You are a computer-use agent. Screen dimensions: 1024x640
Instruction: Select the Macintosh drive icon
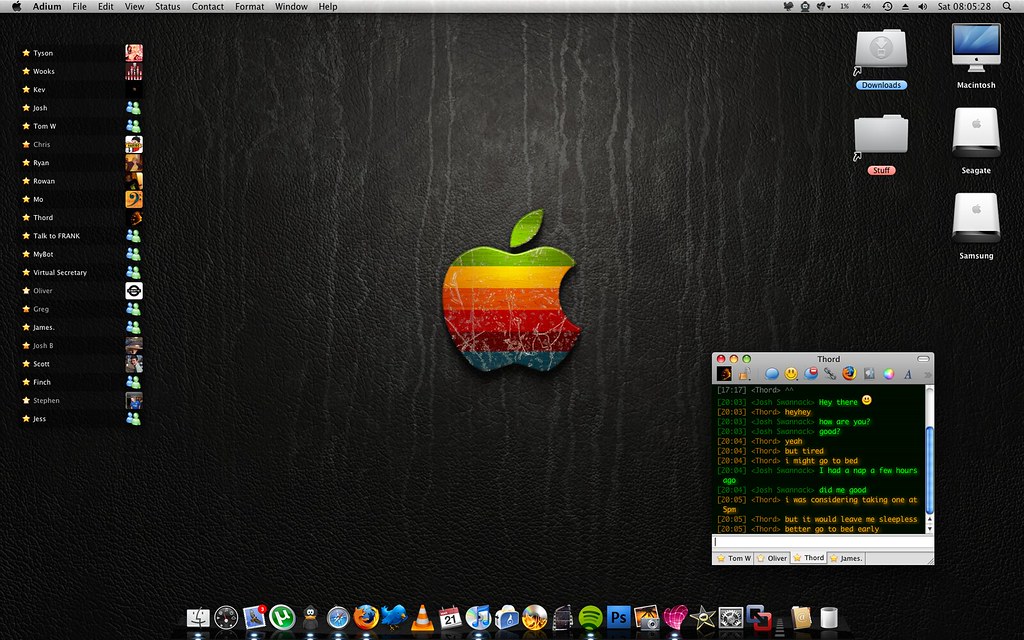tap(976, 47)
